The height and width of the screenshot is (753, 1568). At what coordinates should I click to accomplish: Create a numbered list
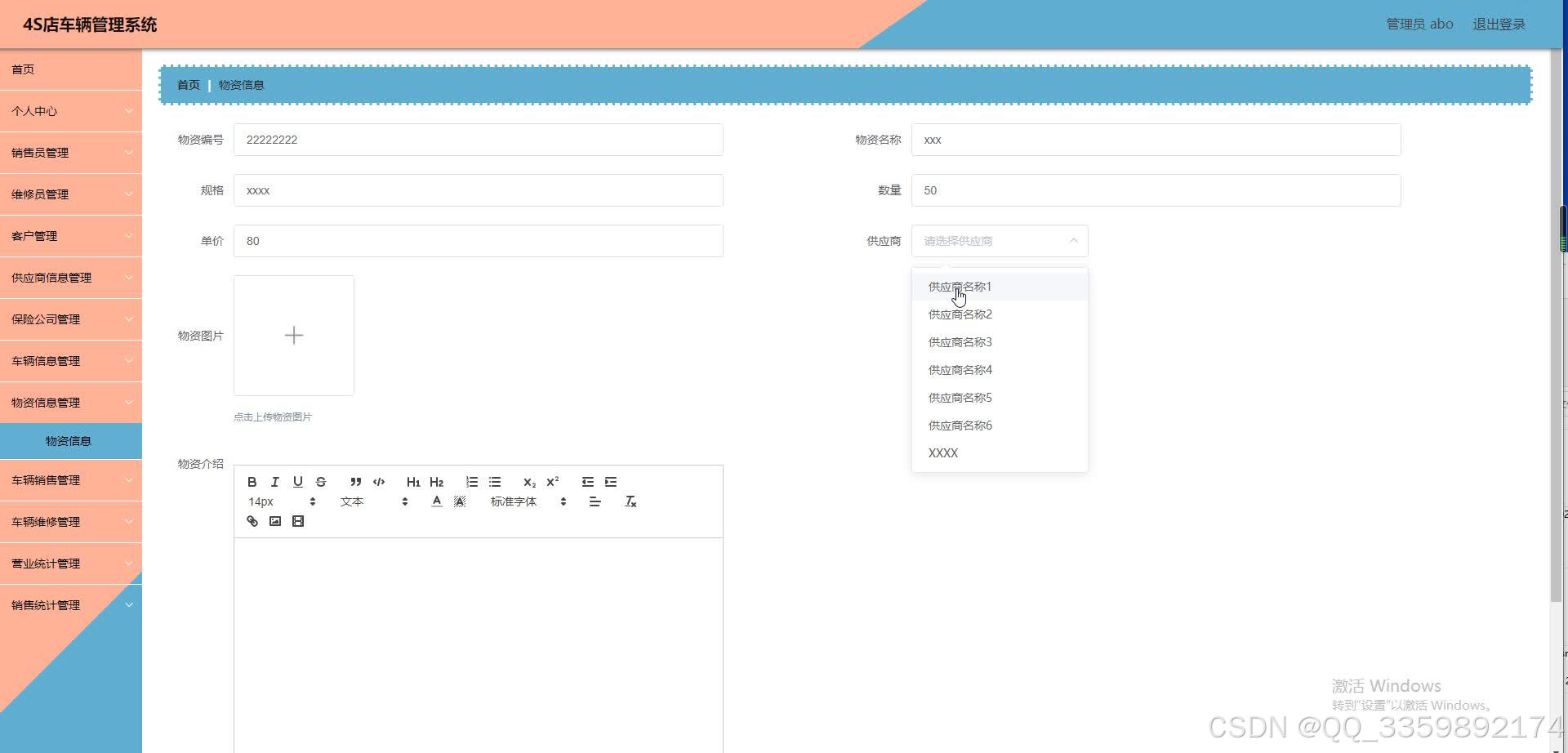472,482
